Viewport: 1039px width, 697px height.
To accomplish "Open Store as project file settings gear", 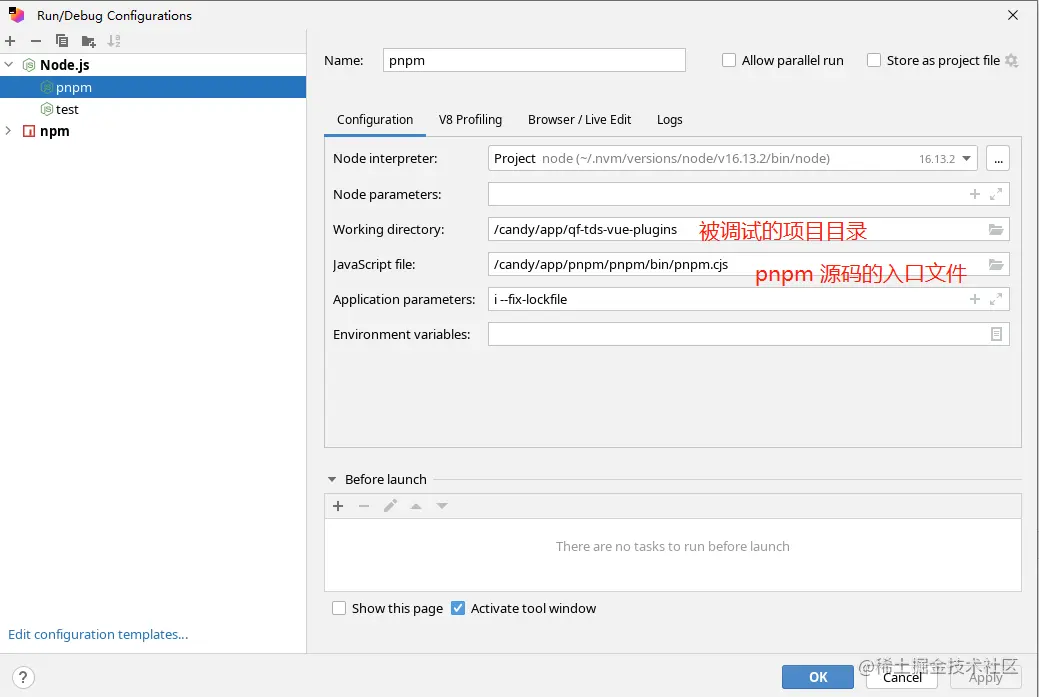I will [1011, 60].
